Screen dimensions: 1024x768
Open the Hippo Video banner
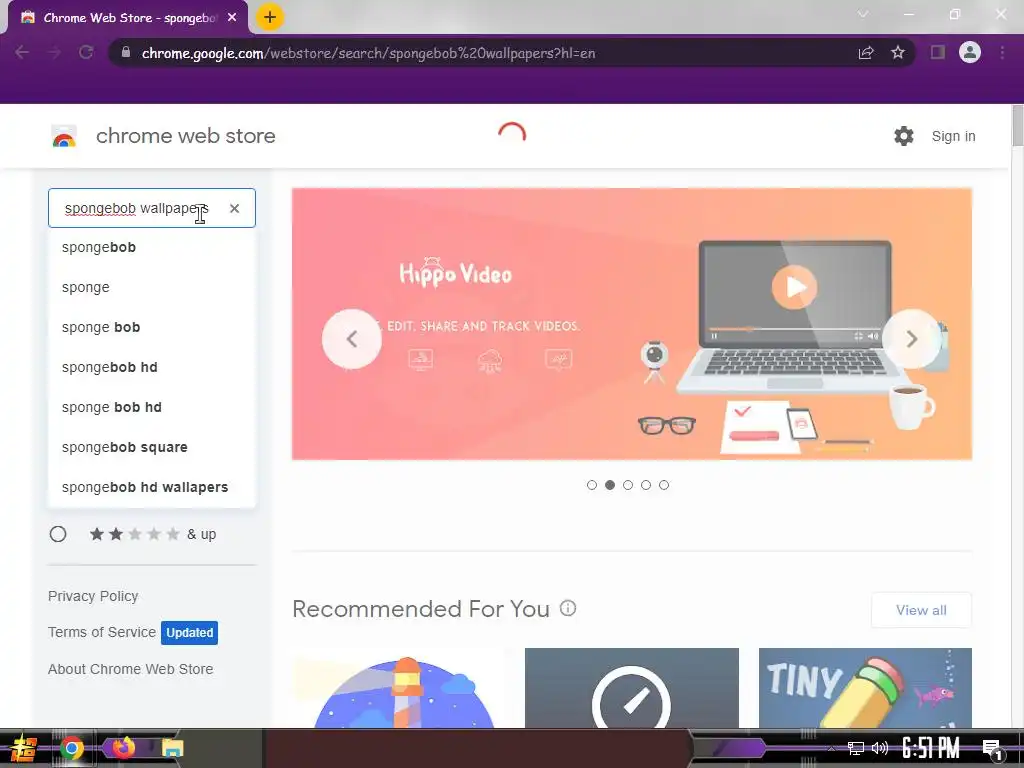click(x=632, y=324)
